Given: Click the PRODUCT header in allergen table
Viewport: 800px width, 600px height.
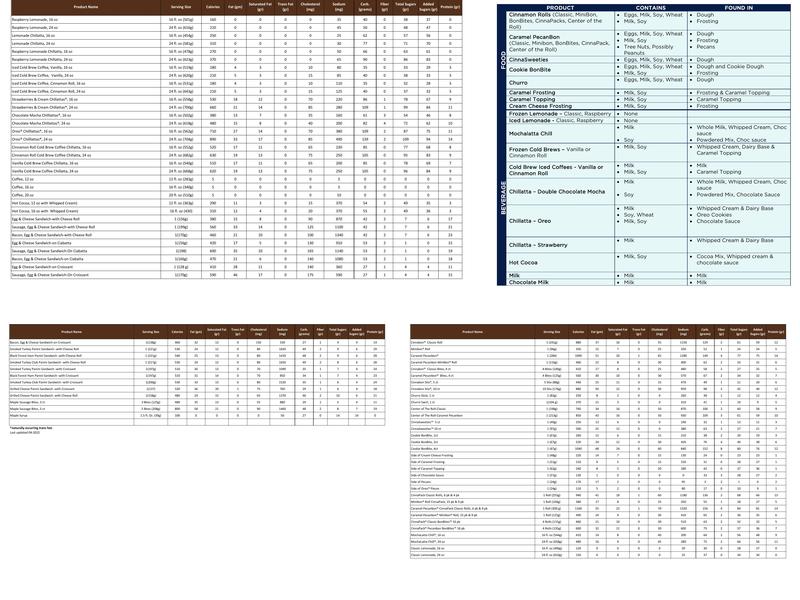Looking at the screenshot, I should click(x=559, y=8).
